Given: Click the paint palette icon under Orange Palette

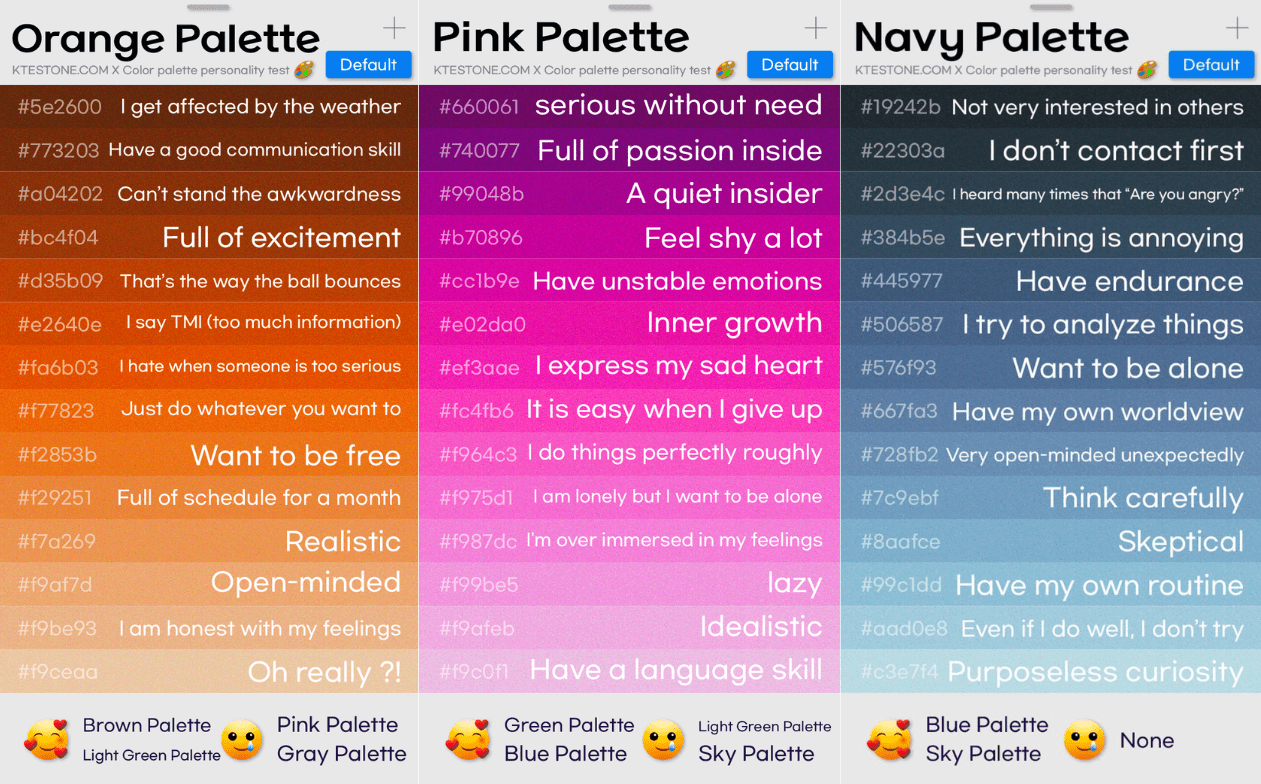Looking at the screenshot, I should point(304,70).
